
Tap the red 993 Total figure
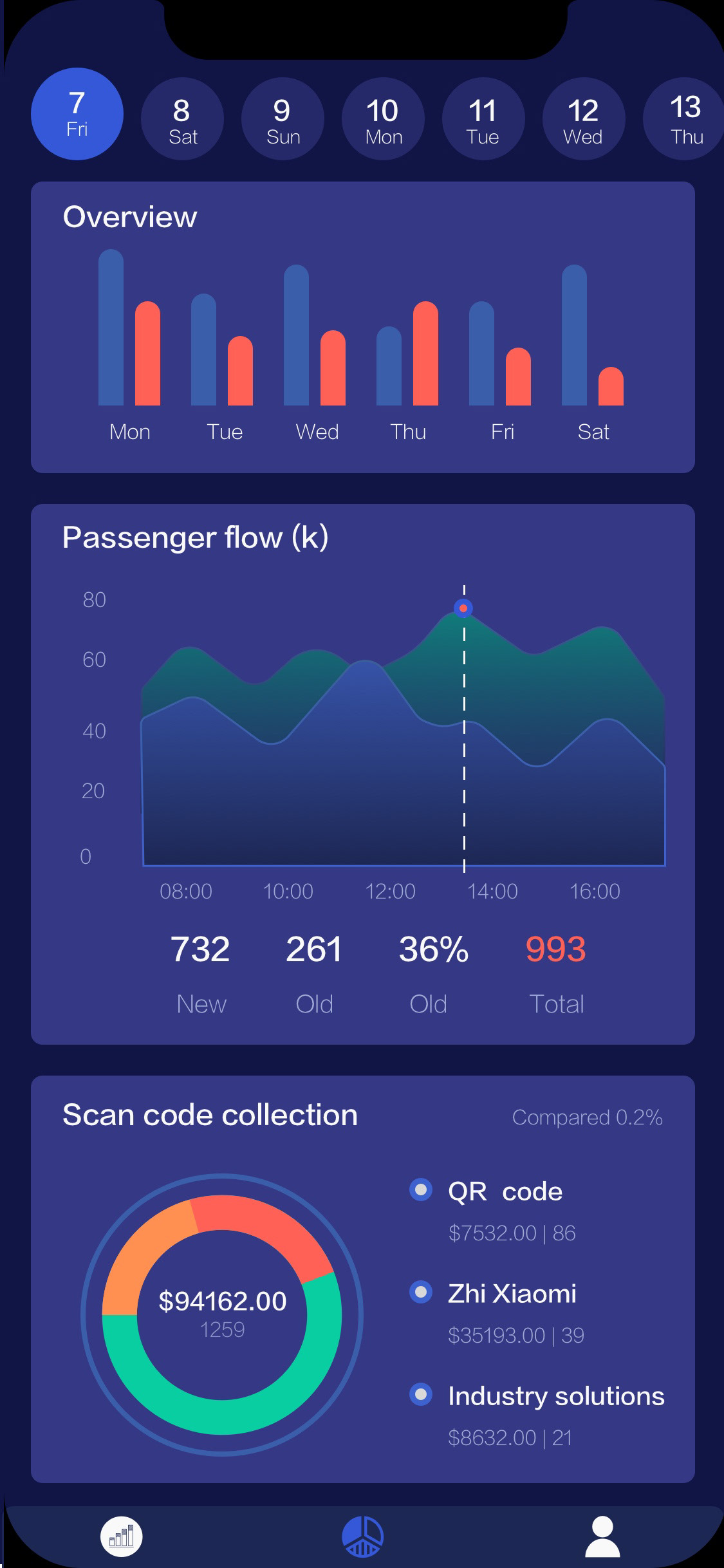555,949
